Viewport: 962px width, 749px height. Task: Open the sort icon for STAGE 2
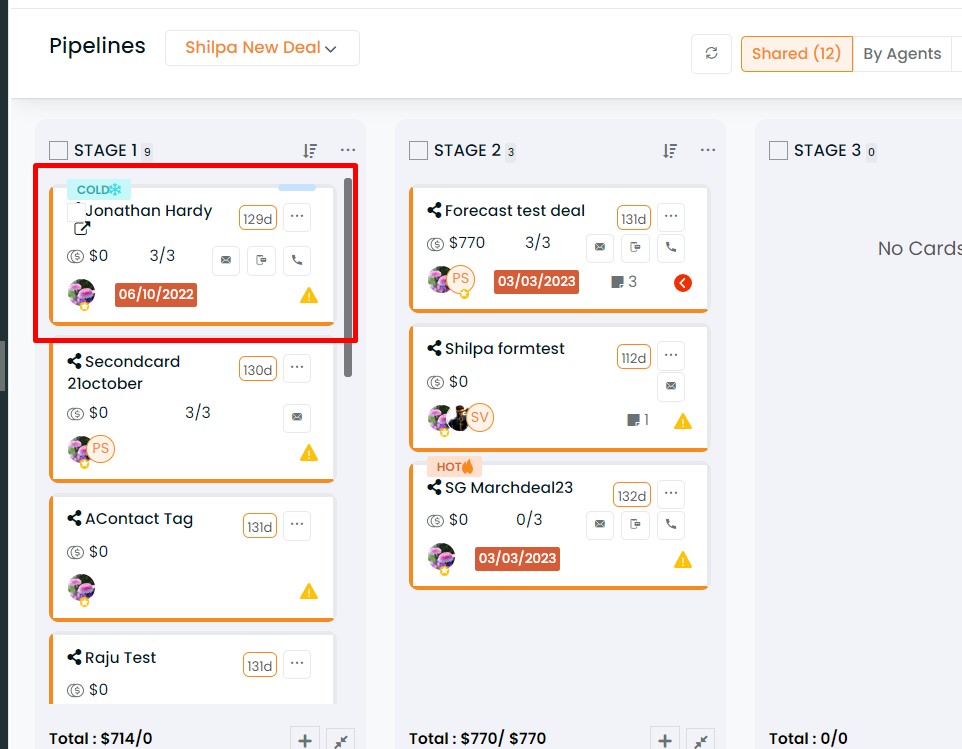tap(670, 150)
